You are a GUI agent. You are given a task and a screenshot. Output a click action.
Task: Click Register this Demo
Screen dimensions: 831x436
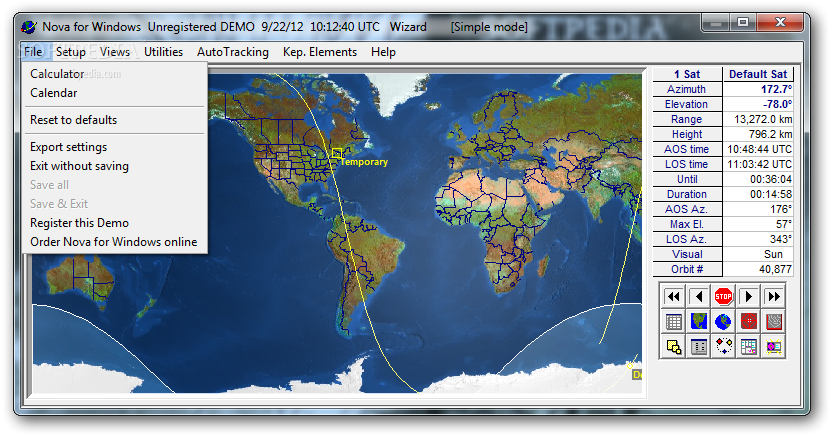click(x=114, y=223)
